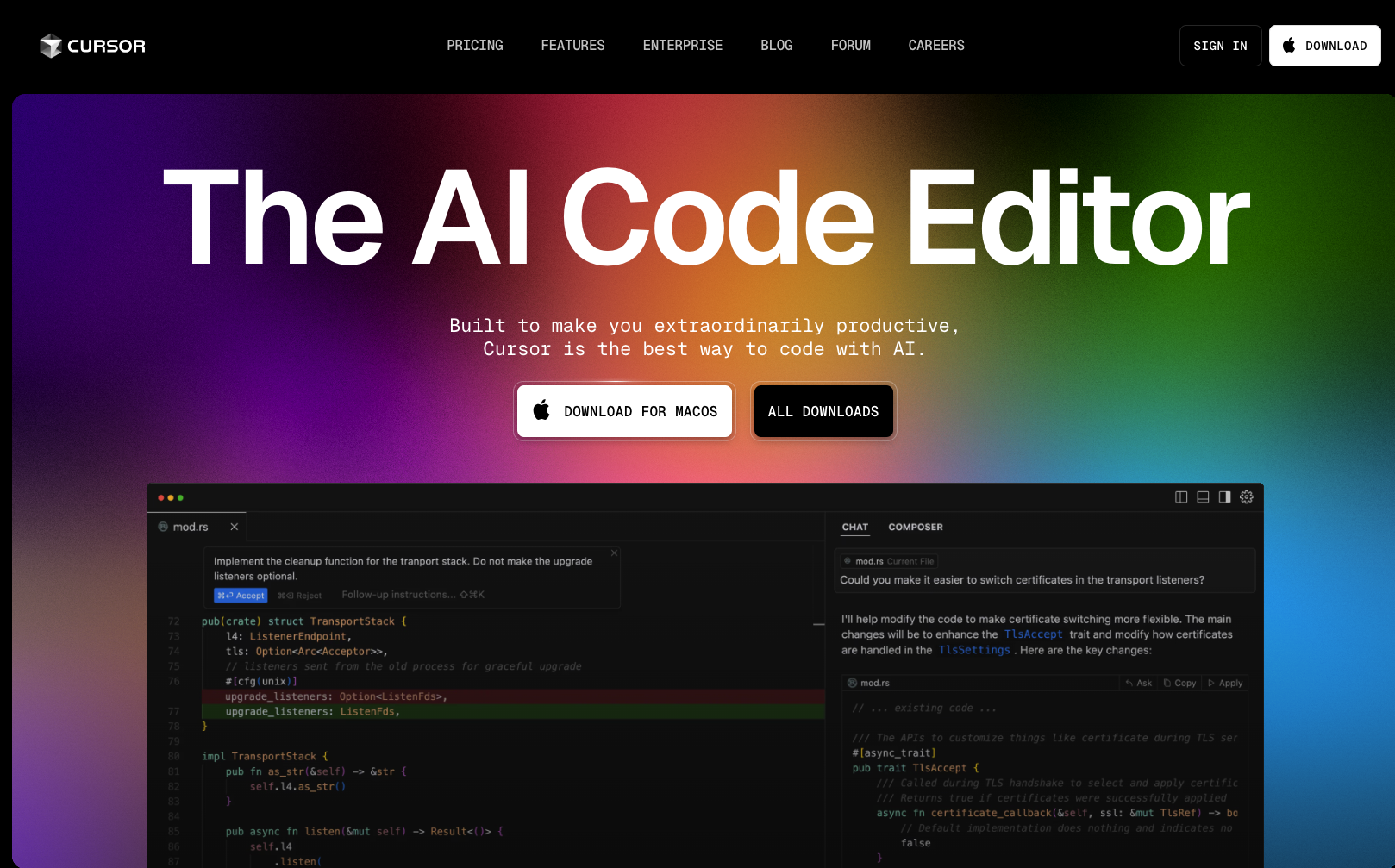1395x868 pixels.
Task: Apply the chat code block
Action: (1225, 683)
